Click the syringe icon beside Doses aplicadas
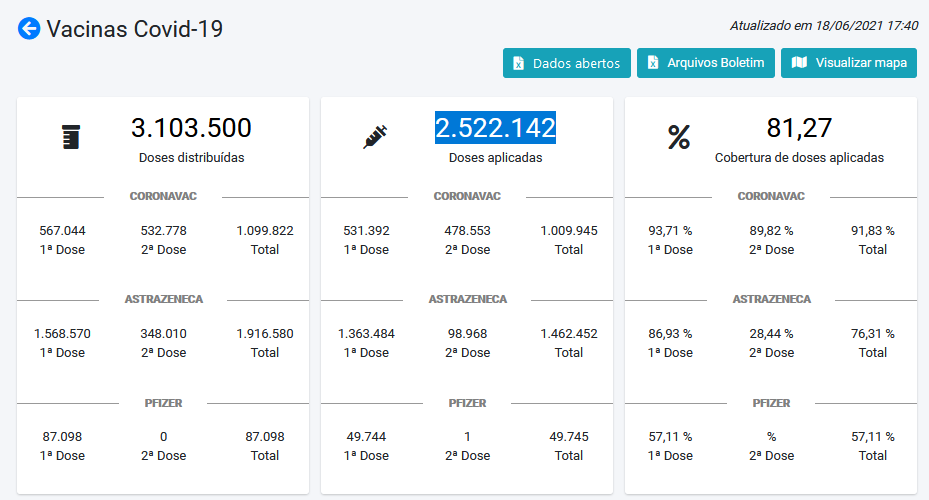This screenshot has height=500, width=929. pos(374,138)
